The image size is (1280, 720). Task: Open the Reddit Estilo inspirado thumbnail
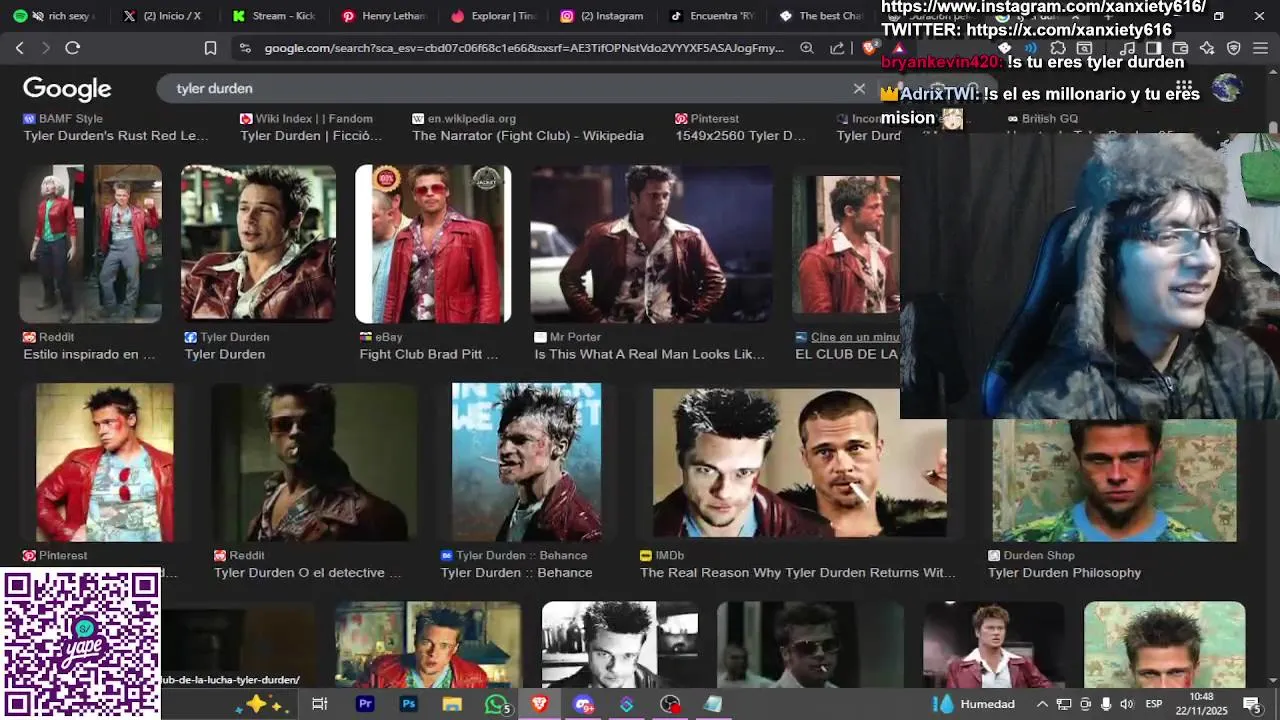pos(90,244)
